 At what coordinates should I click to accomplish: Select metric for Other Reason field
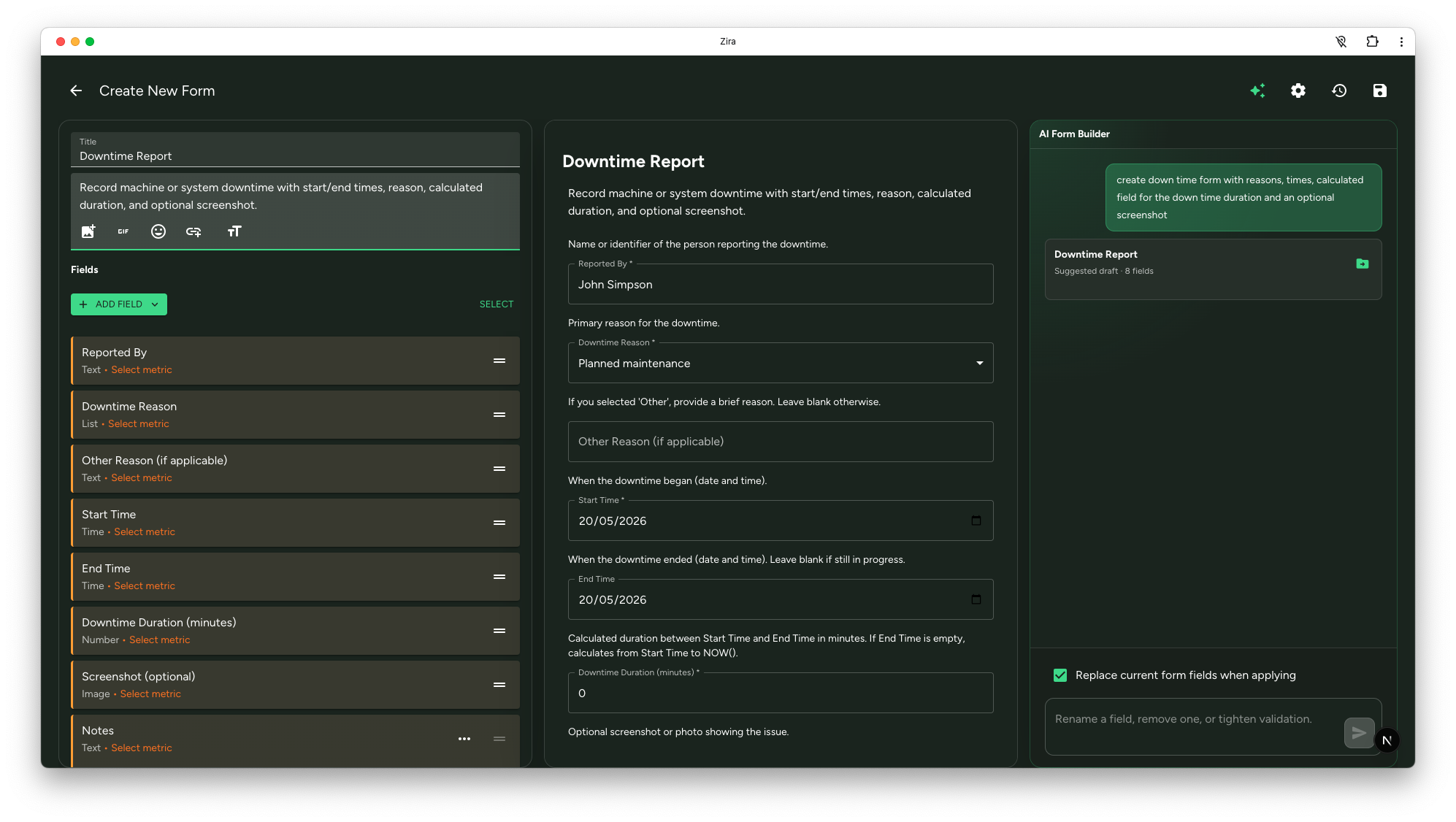(x=142, y=478)
